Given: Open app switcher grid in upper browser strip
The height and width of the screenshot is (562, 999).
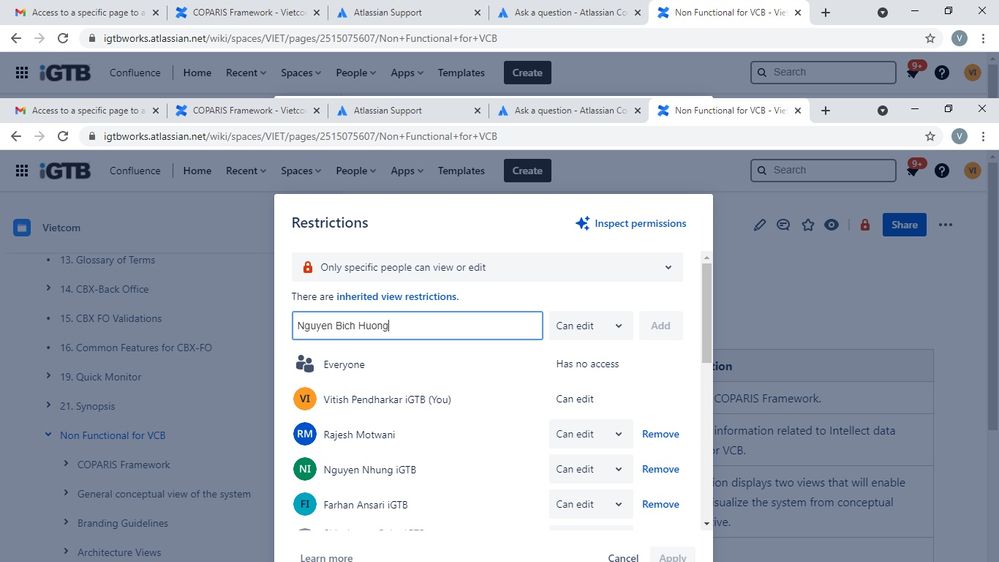Looking at the screenshot, I should 22,73.
